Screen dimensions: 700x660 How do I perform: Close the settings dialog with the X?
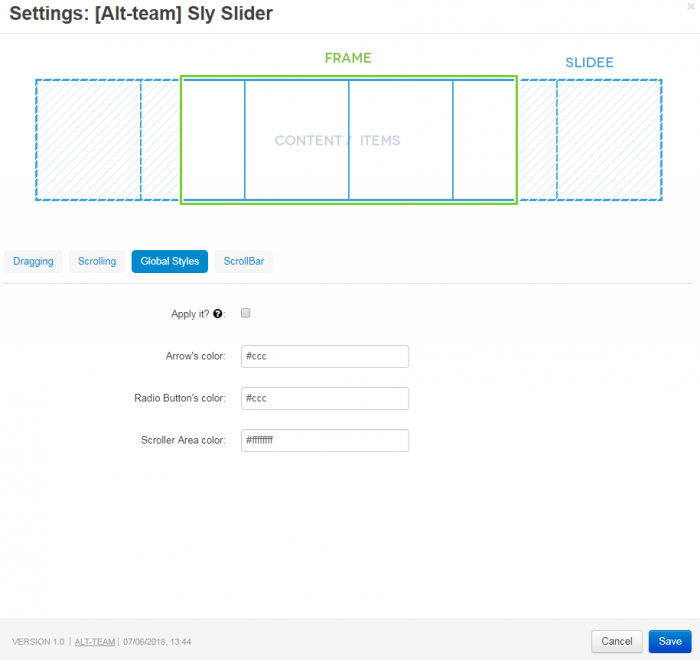[x=691, y=7]
